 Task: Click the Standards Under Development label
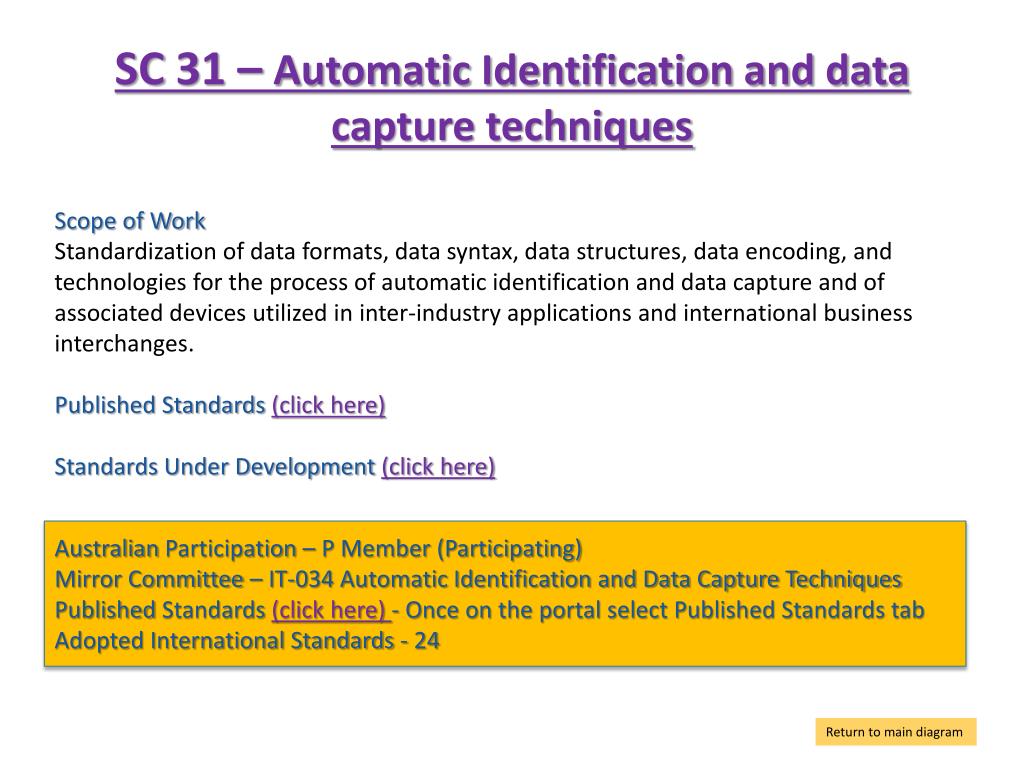215,467
